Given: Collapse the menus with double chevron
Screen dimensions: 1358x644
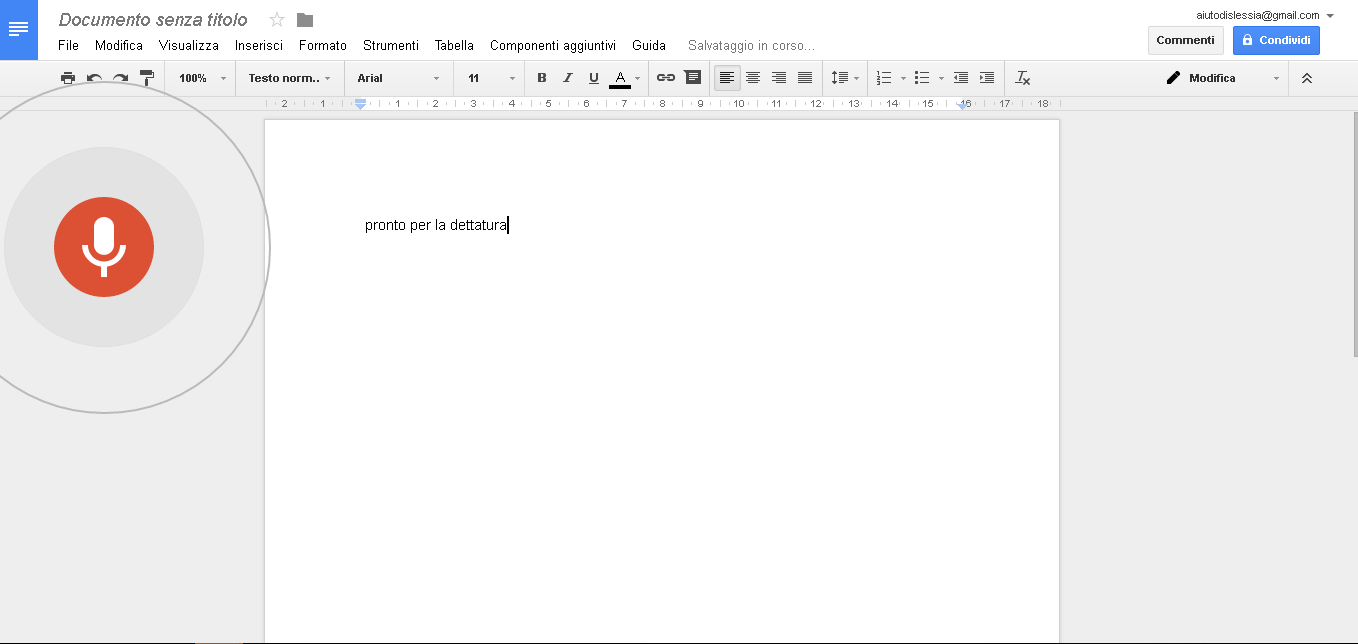Looking at the screenshot, I should pos(1306,78).
